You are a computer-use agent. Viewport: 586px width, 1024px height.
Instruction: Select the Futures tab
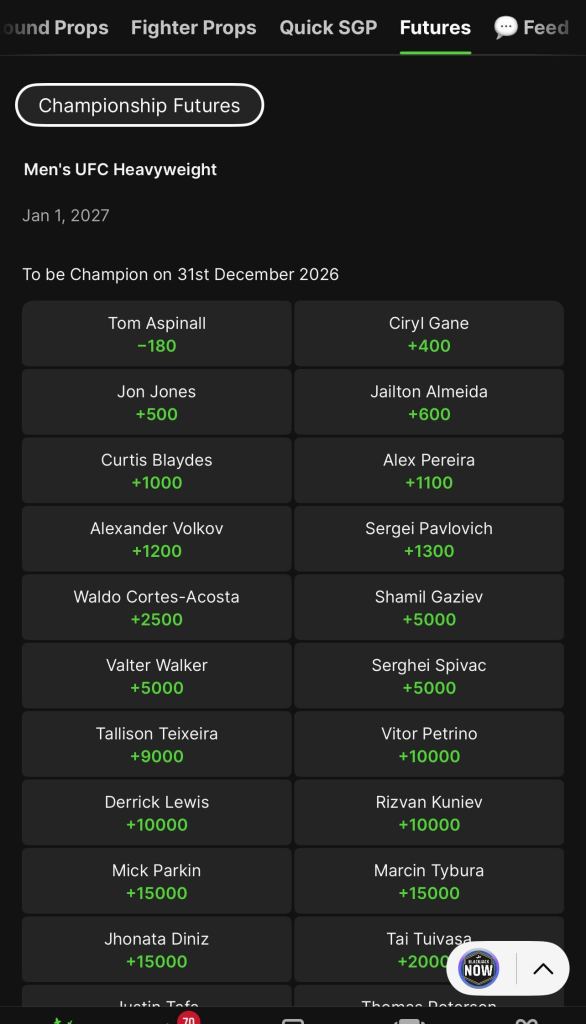pyautogui.click(x=435, y=27)
